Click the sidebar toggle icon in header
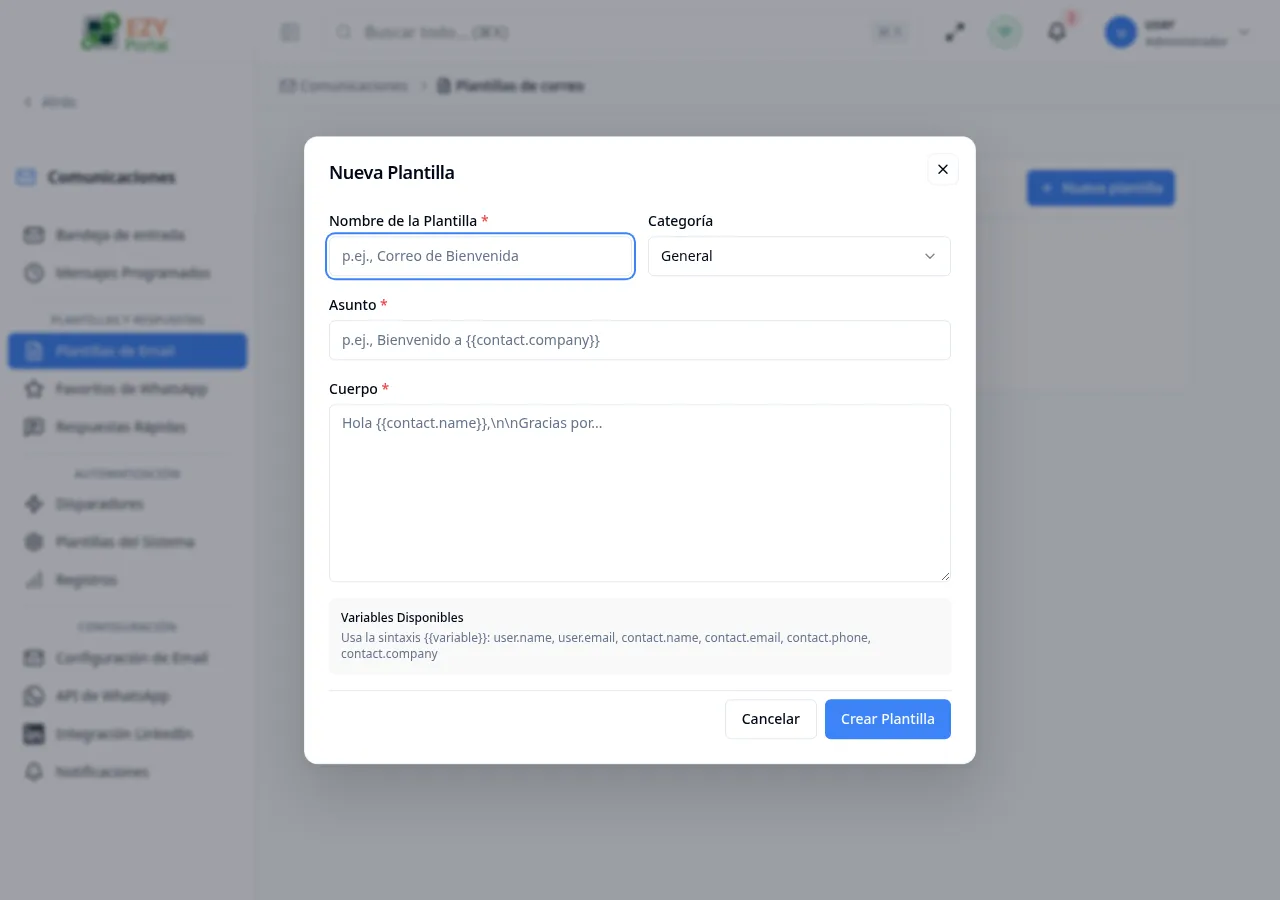1280x900 pixels. coord(290,33)
